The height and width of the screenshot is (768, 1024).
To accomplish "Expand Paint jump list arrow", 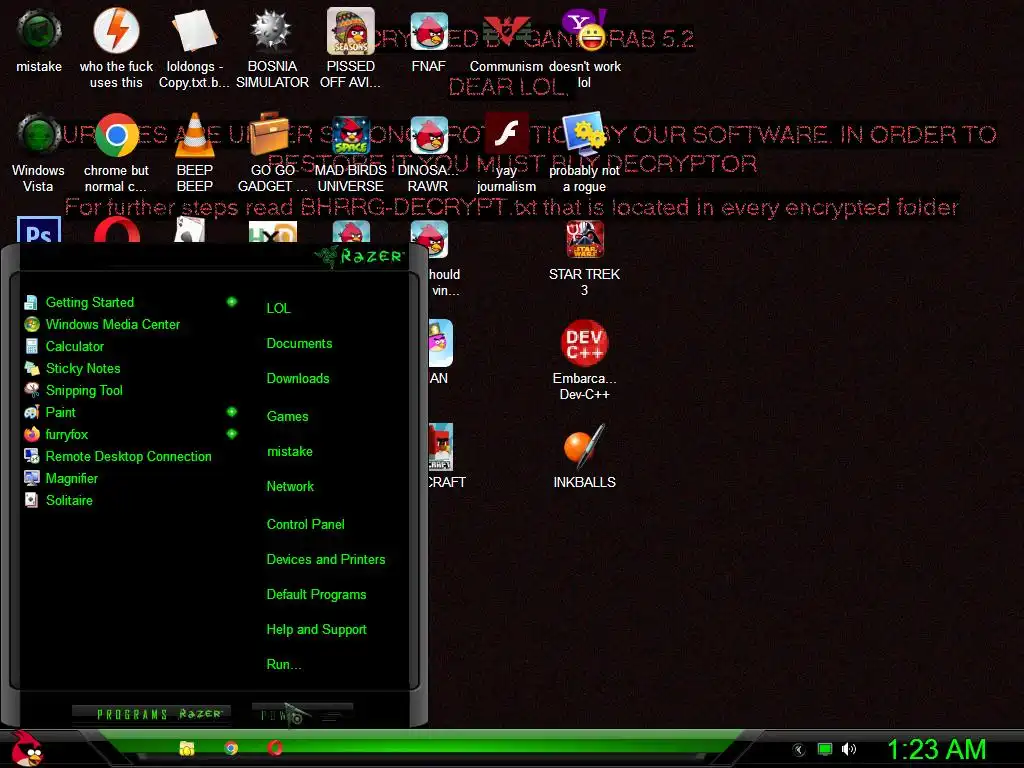I will tap(231, 411).
